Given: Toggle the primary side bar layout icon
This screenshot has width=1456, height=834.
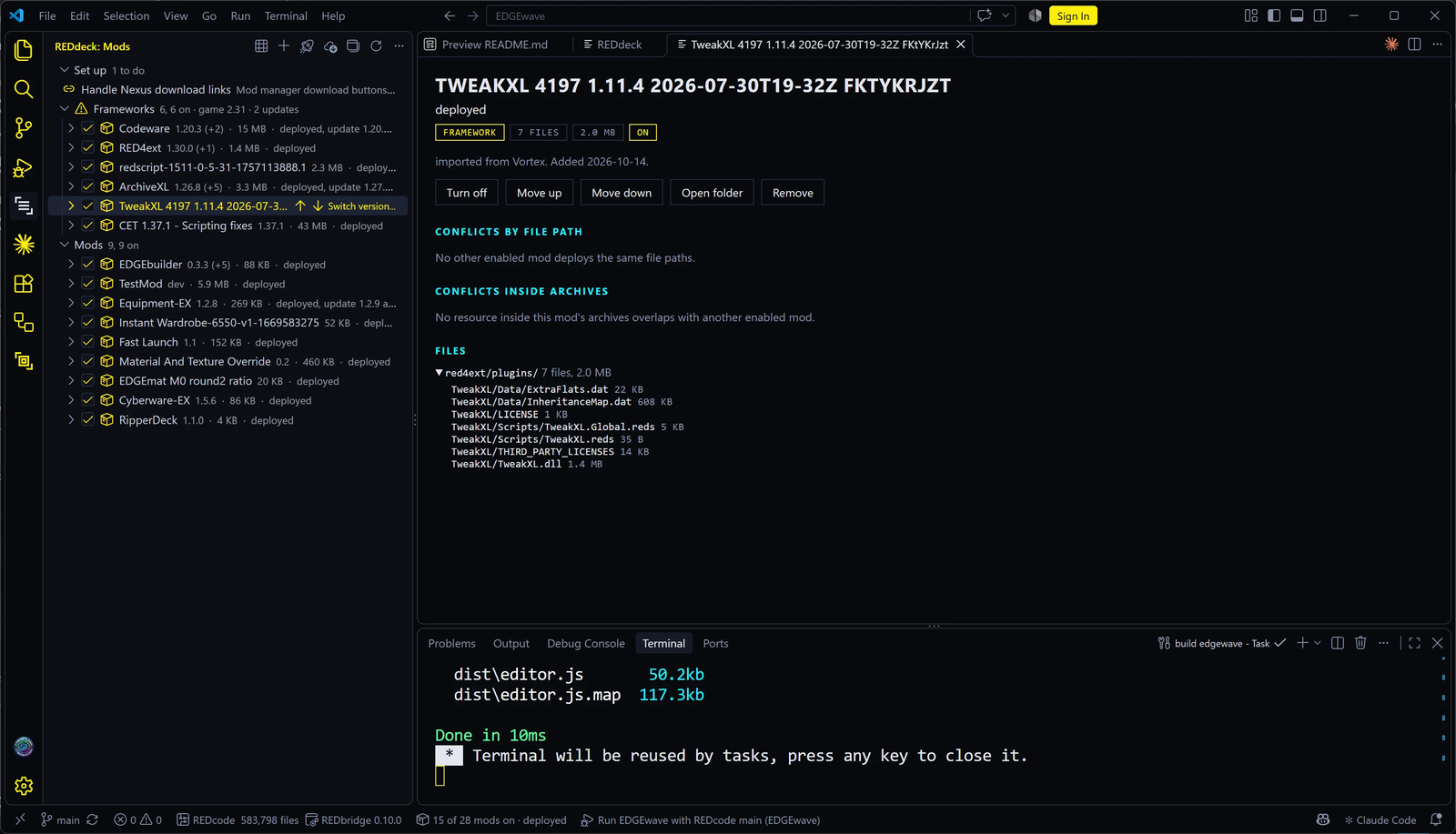Looking at the screenshot, I should [x=1274, y=15].
